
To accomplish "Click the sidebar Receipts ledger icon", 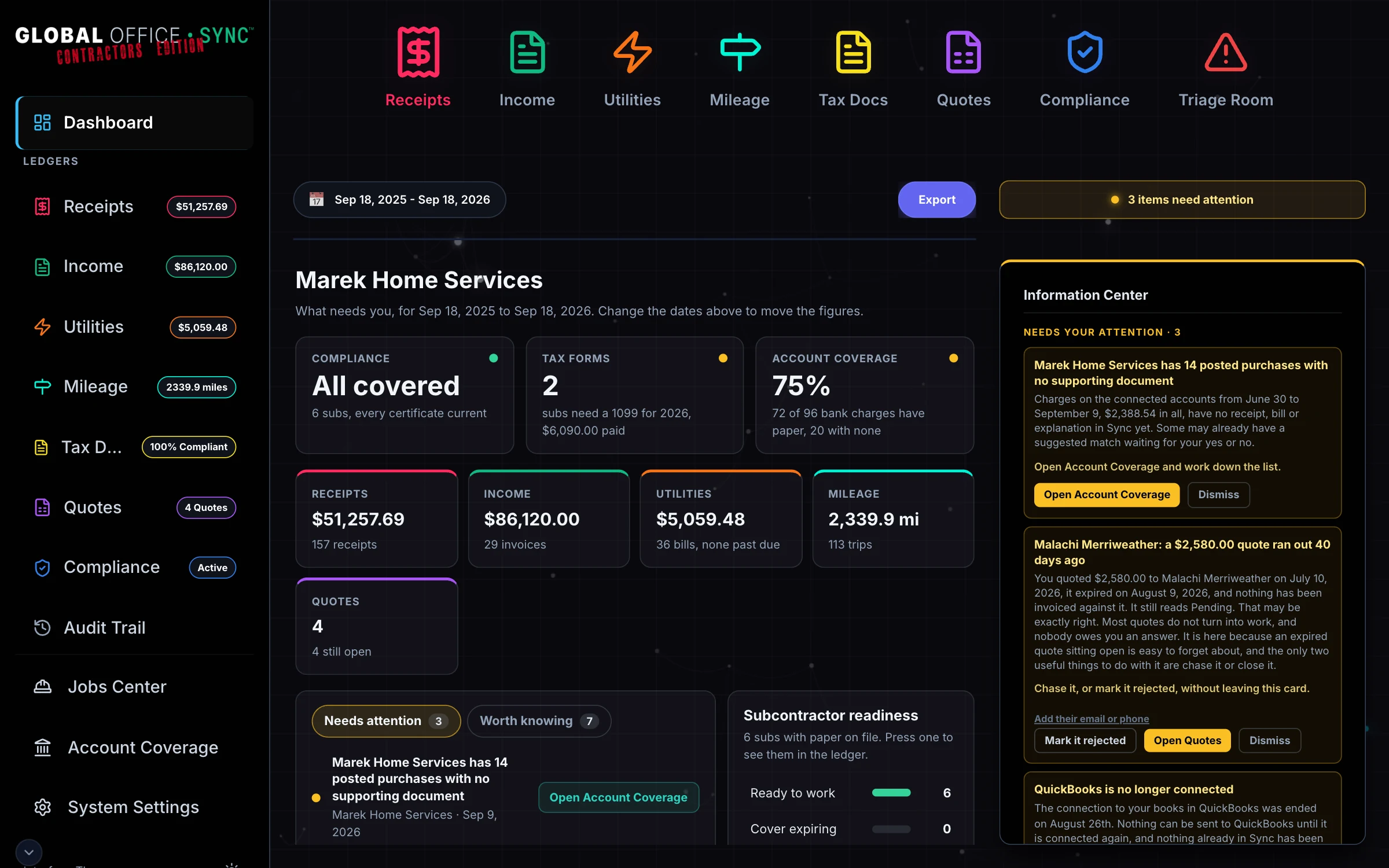I will pyautogui.click(x=42, y=207).
